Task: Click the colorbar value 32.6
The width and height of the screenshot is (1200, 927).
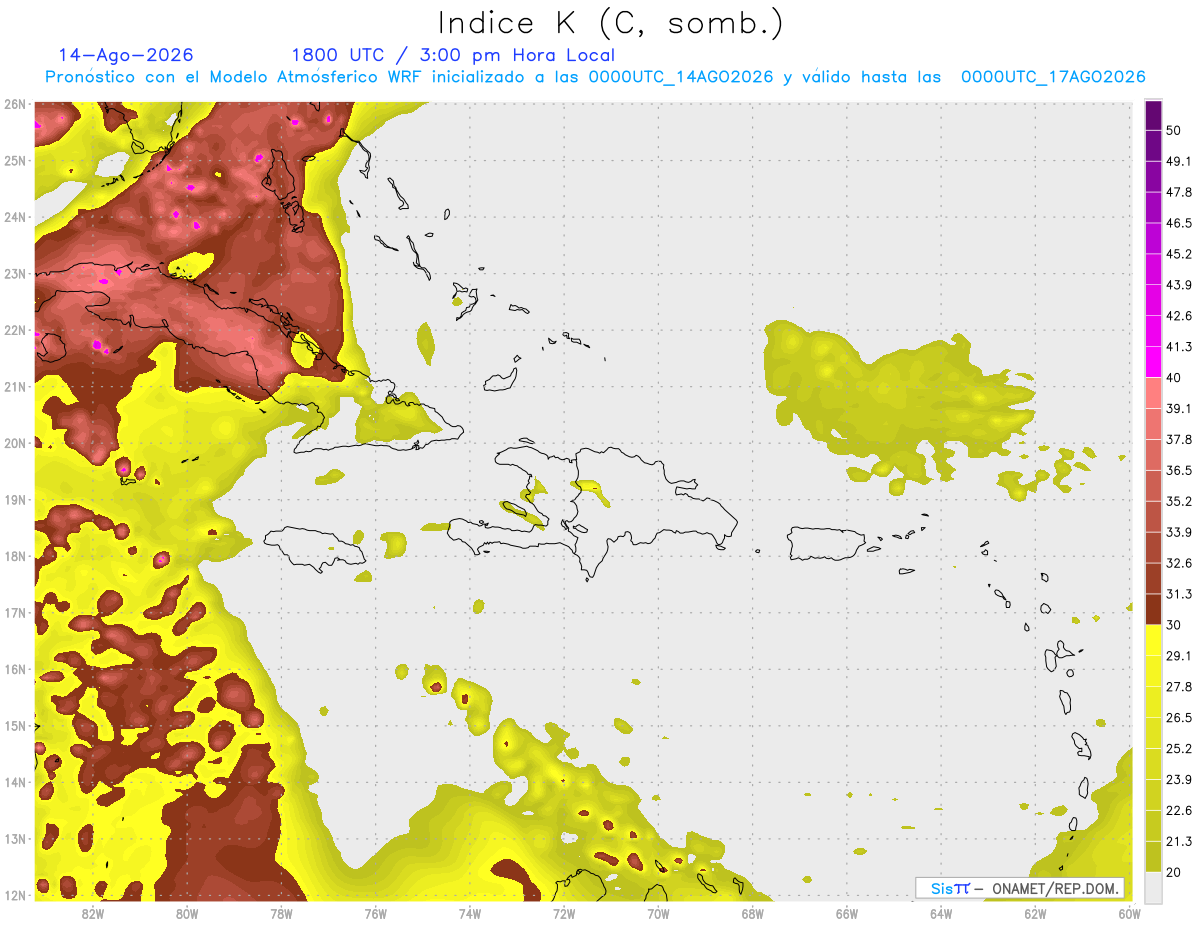Action: pyautogui.click(x=1179, y=563)
